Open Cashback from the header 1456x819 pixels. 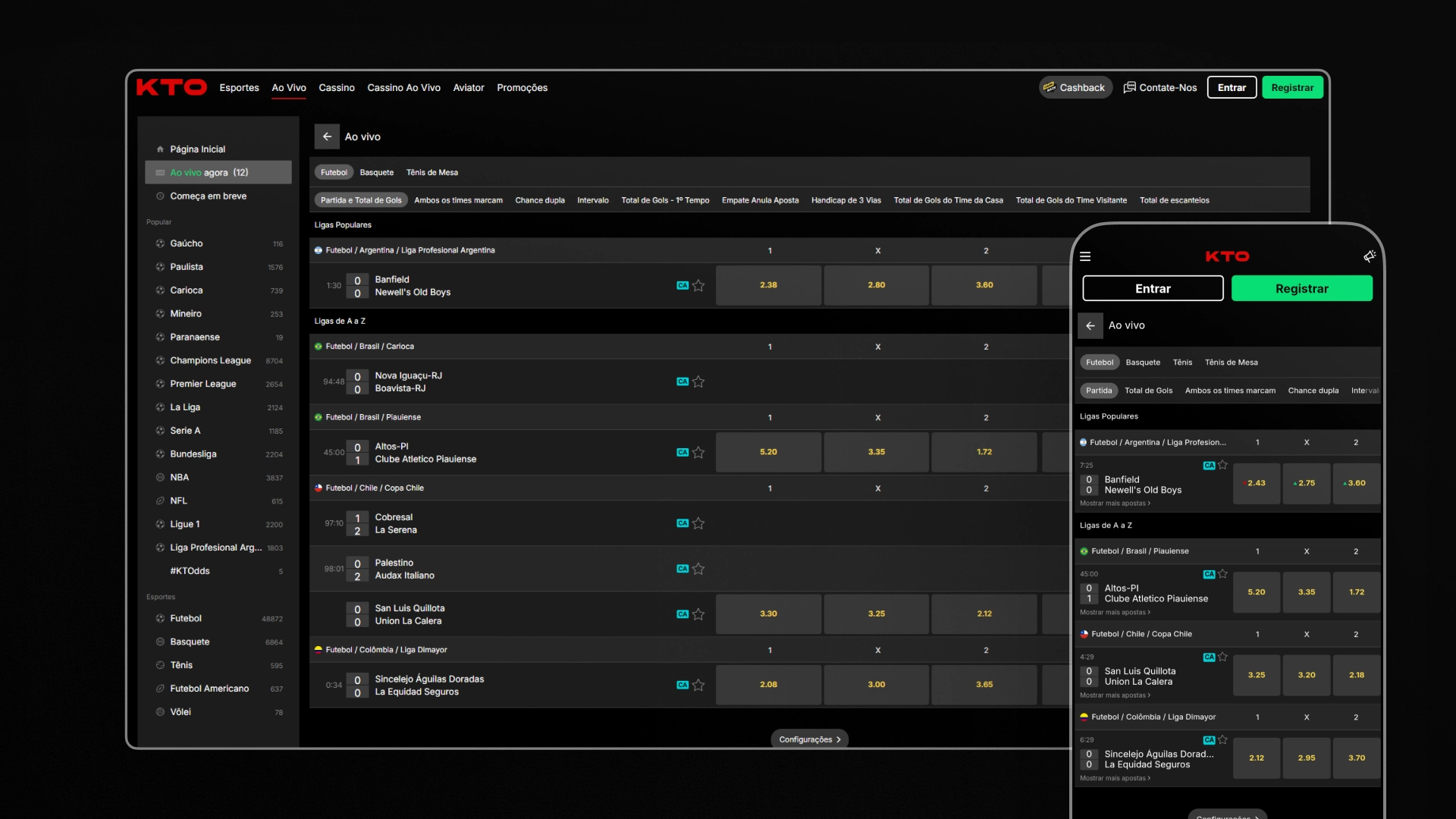pos(1075,87)
